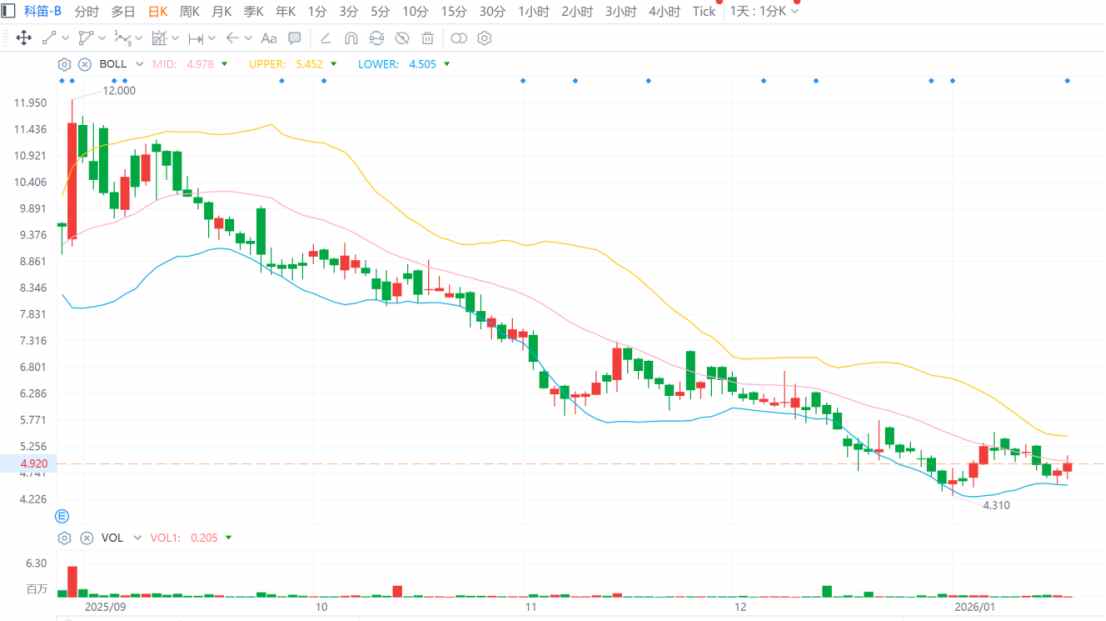Expand the BOLL indicator dropdown
The width and height of the screenshot is (1106, 621).
(x=140, y=64)
